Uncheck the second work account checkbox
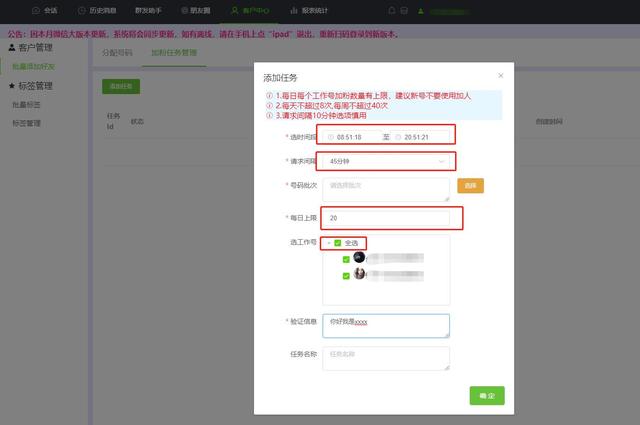This screenshot has height=425, width=640. (346, 274)
